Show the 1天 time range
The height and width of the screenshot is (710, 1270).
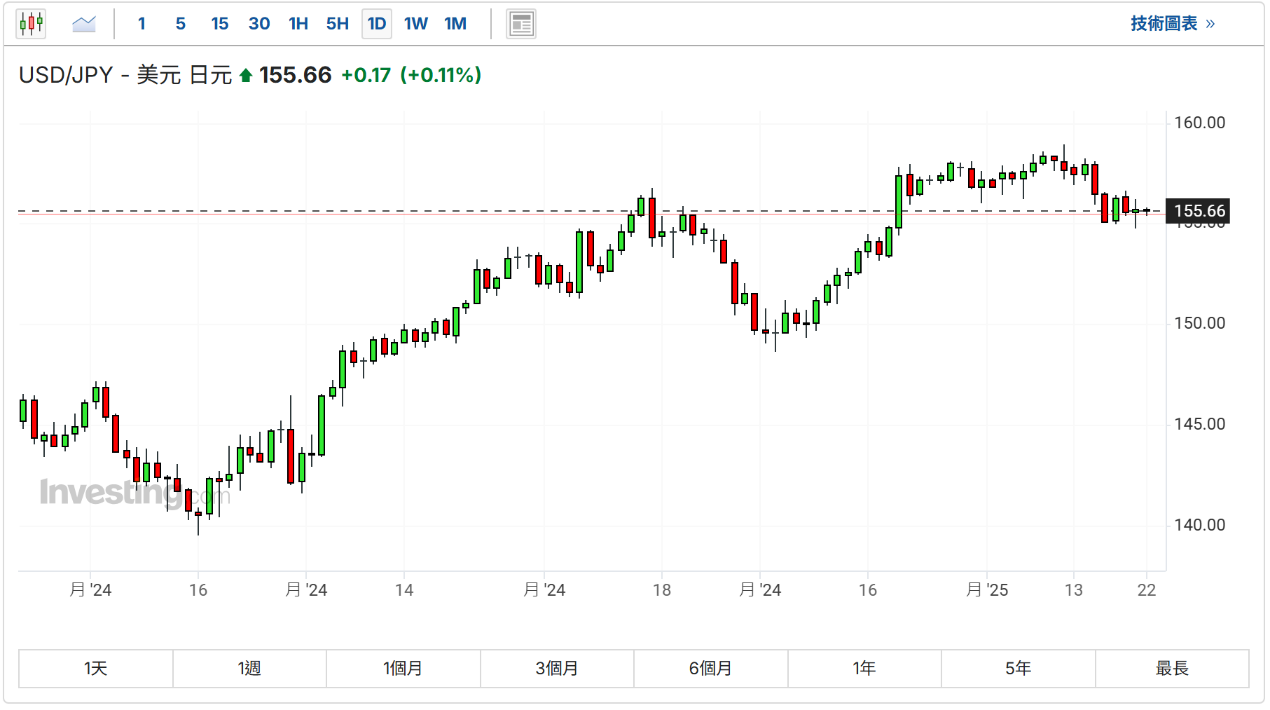(96, 668)
